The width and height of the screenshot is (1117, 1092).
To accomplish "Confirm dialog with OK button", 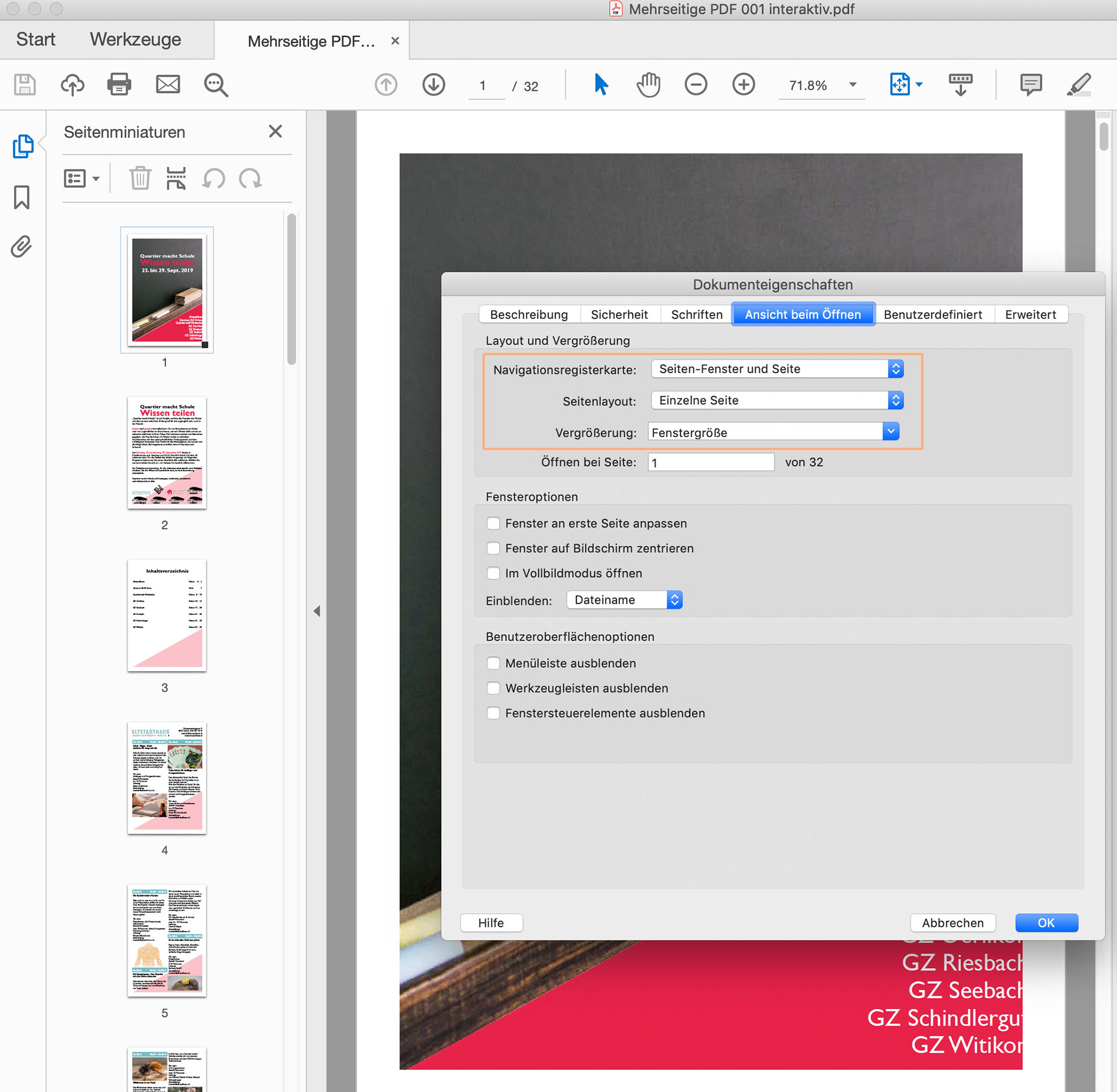I will point(1046,923).
